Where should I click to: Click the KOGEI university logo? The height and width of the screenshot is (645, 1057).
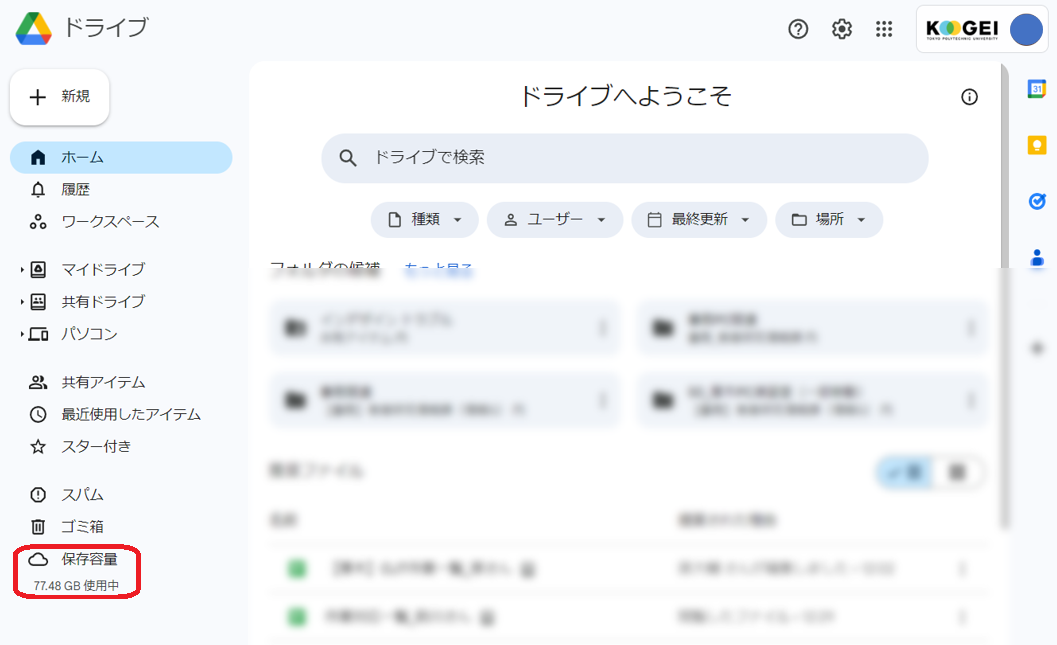pos(962,29)
